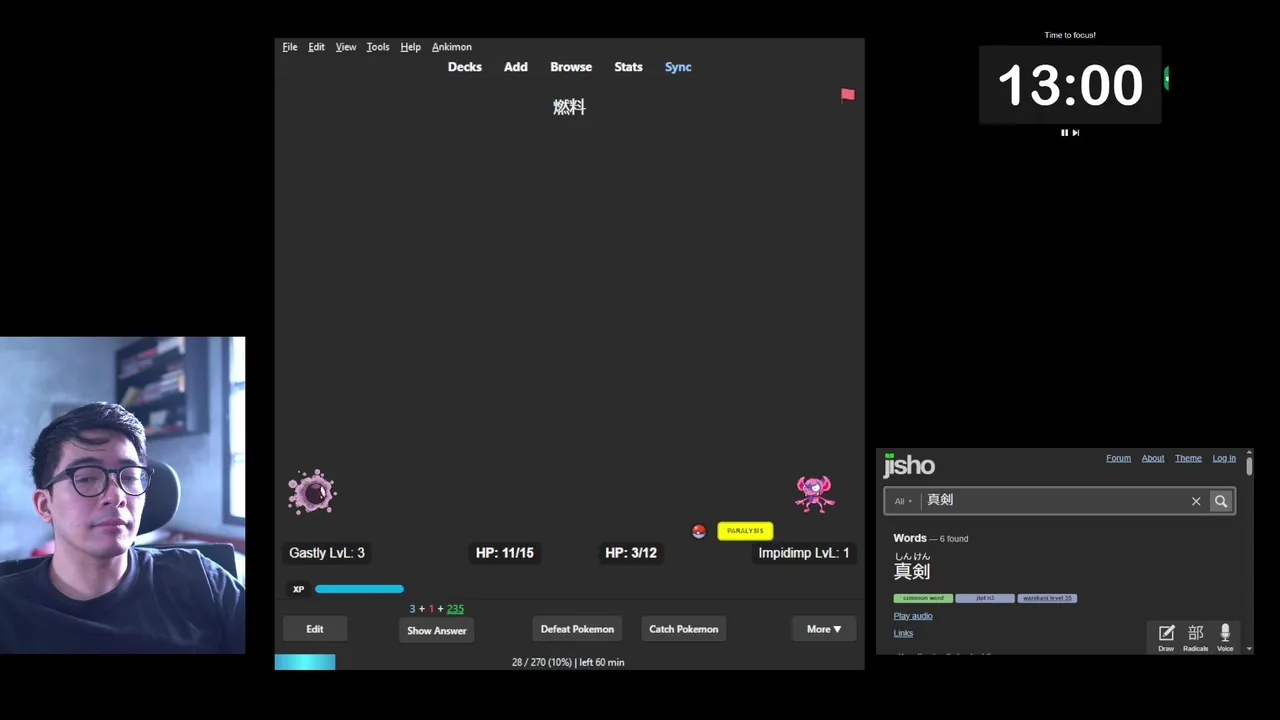Click the 28 / 270 progress text

click(568, 662)
